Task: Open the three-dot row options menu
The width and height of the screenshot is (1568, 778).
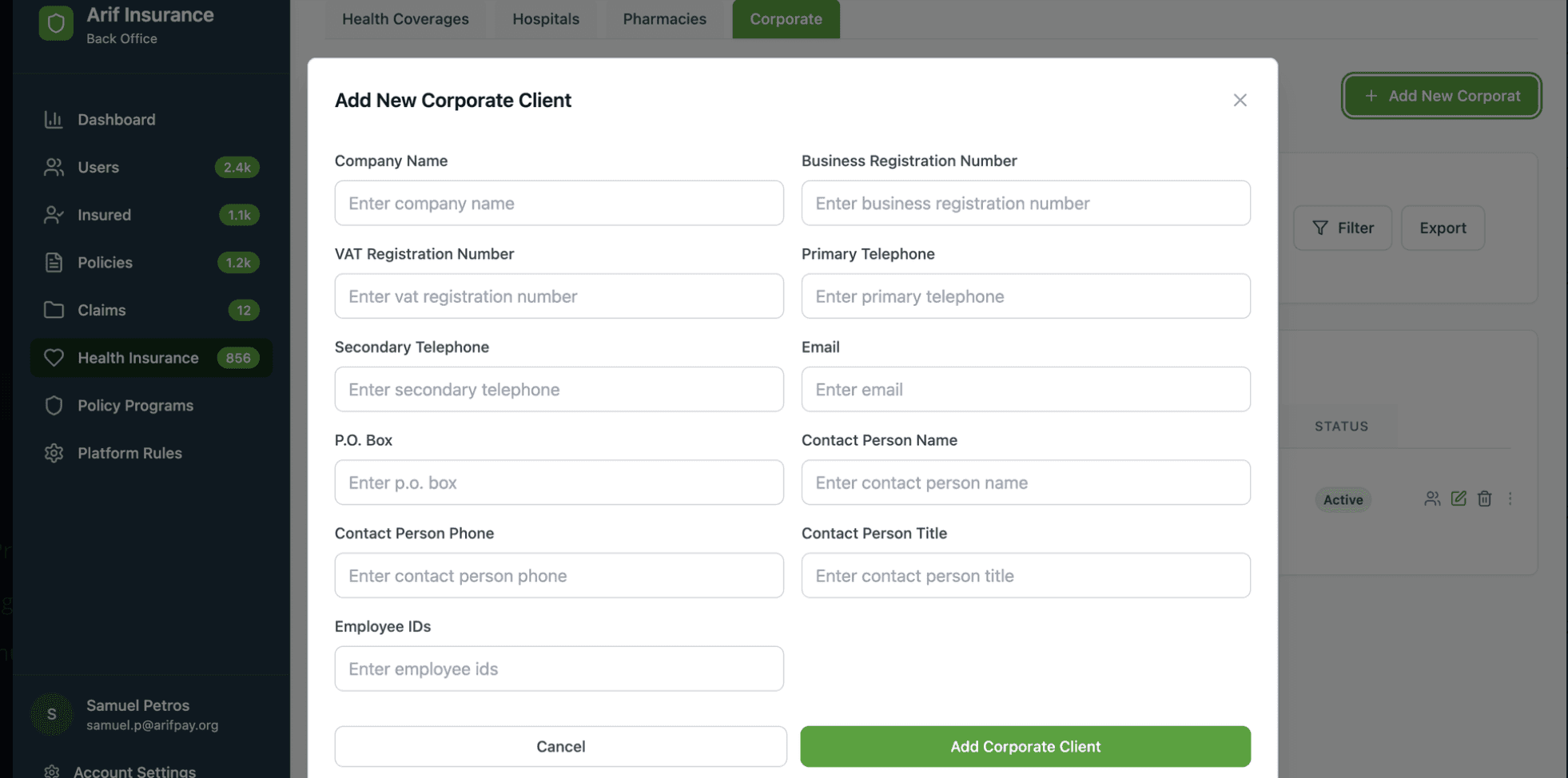Action: pyautogui.click(x=1510, y=498)
